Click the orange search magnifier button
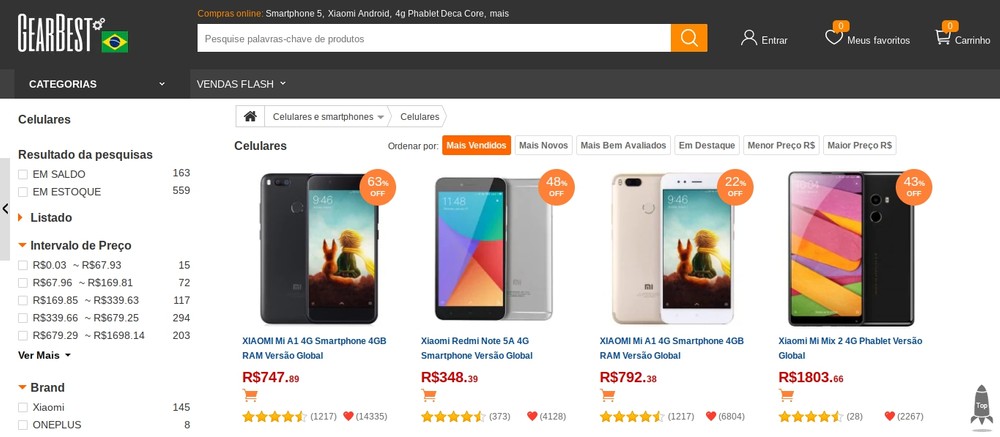The width and height of the screenshot is (1000, 437). click(689, 38)
